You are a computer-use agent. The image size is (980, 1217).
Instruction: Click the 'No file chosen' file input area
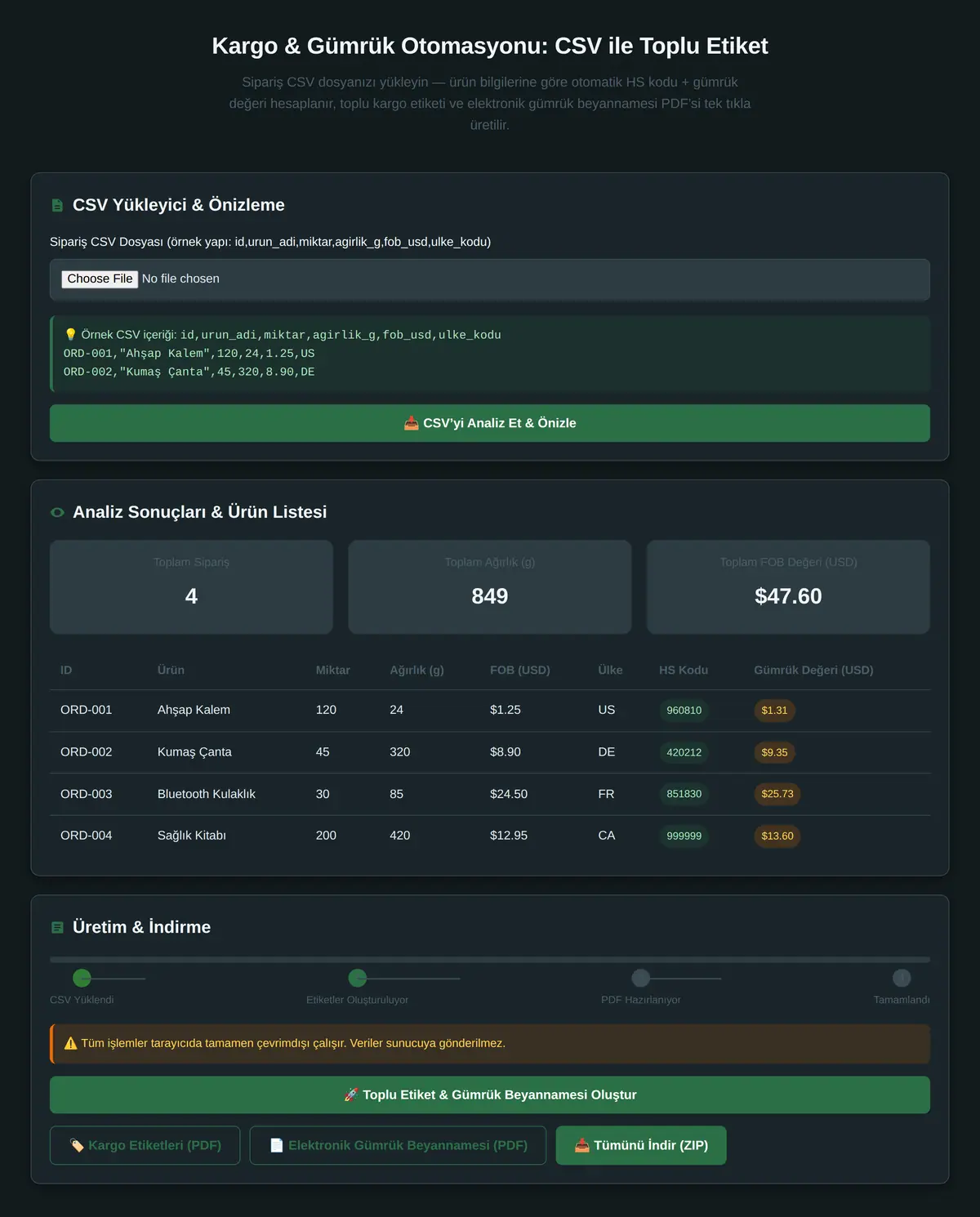tap(490, 279)
